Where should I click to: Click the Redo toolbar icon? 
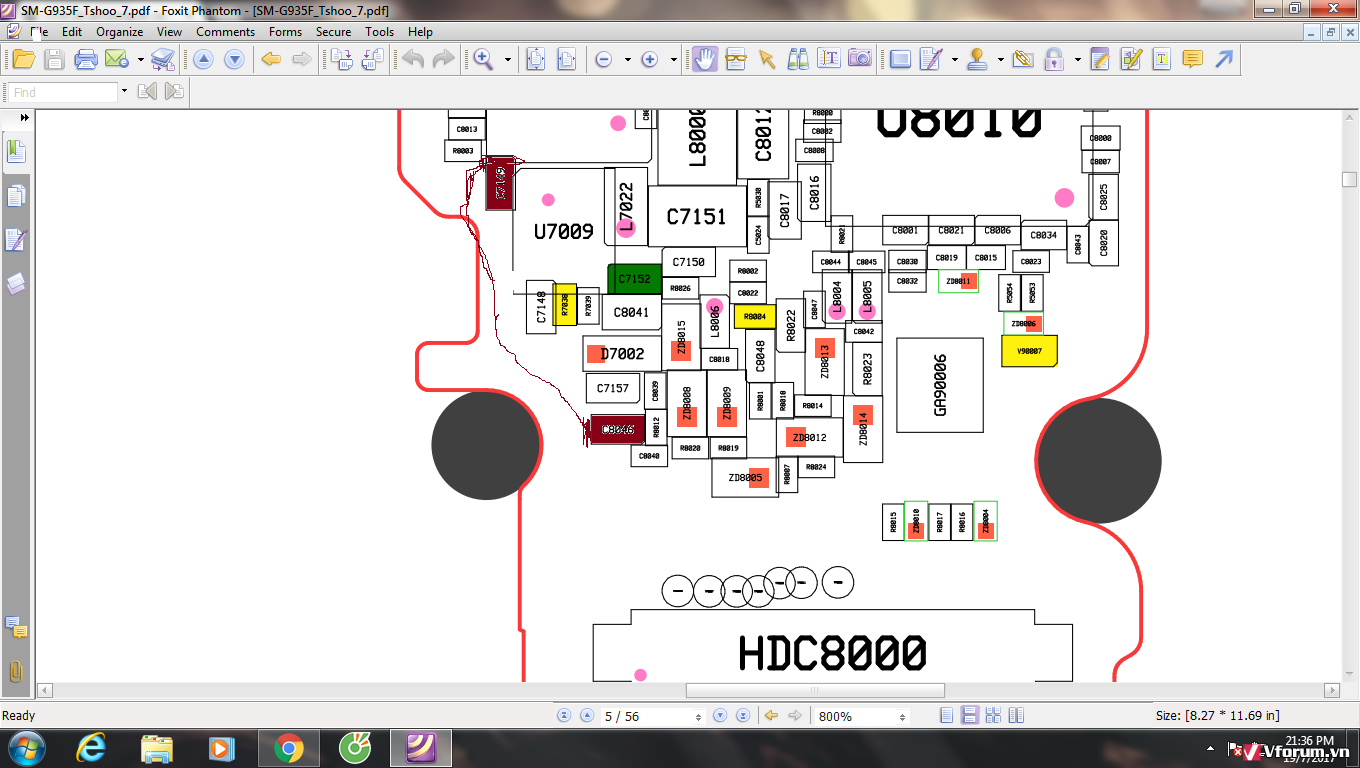tap(443, 60)
